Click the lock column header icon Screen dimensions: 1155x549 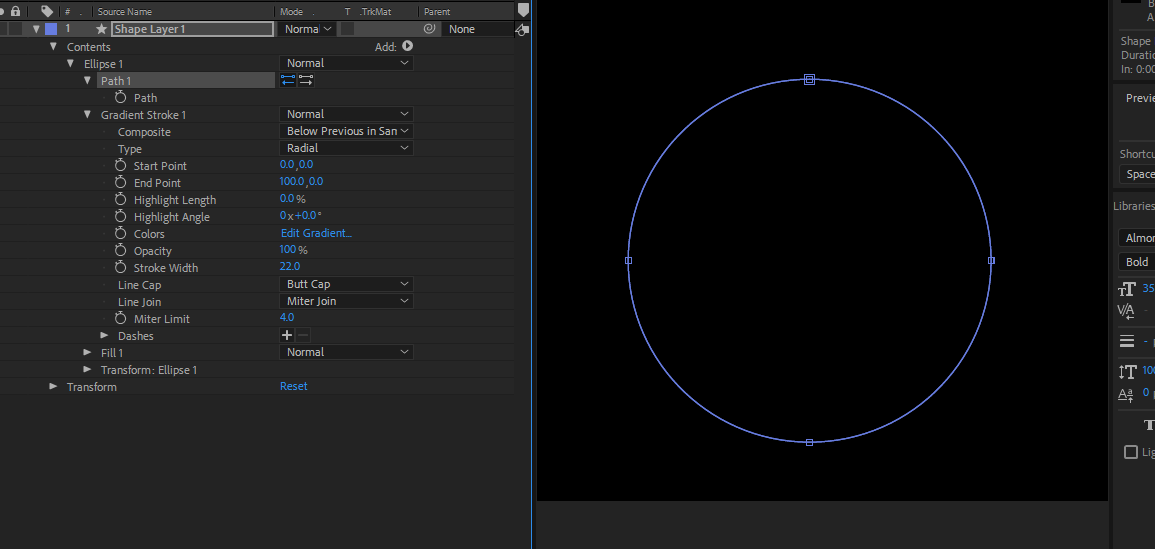15,11
